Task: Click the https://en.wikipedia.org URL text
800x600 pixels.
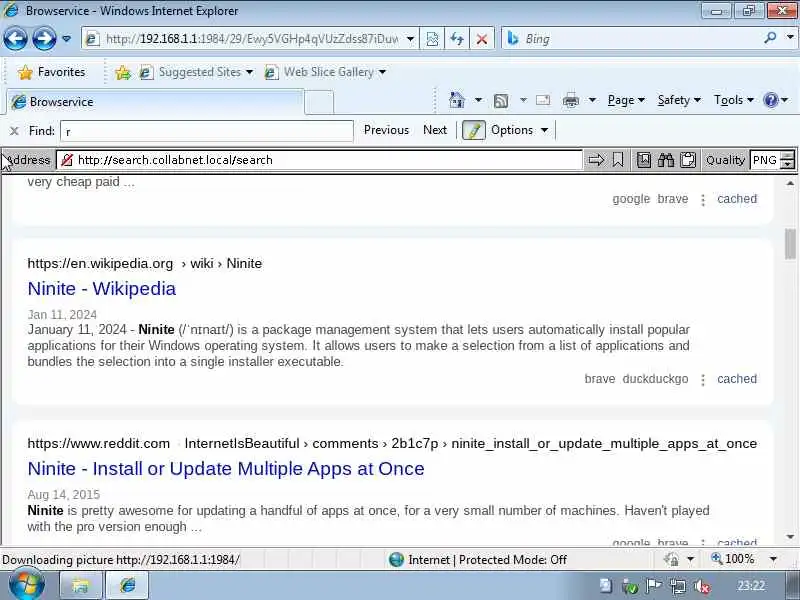Action: point(100,263)
